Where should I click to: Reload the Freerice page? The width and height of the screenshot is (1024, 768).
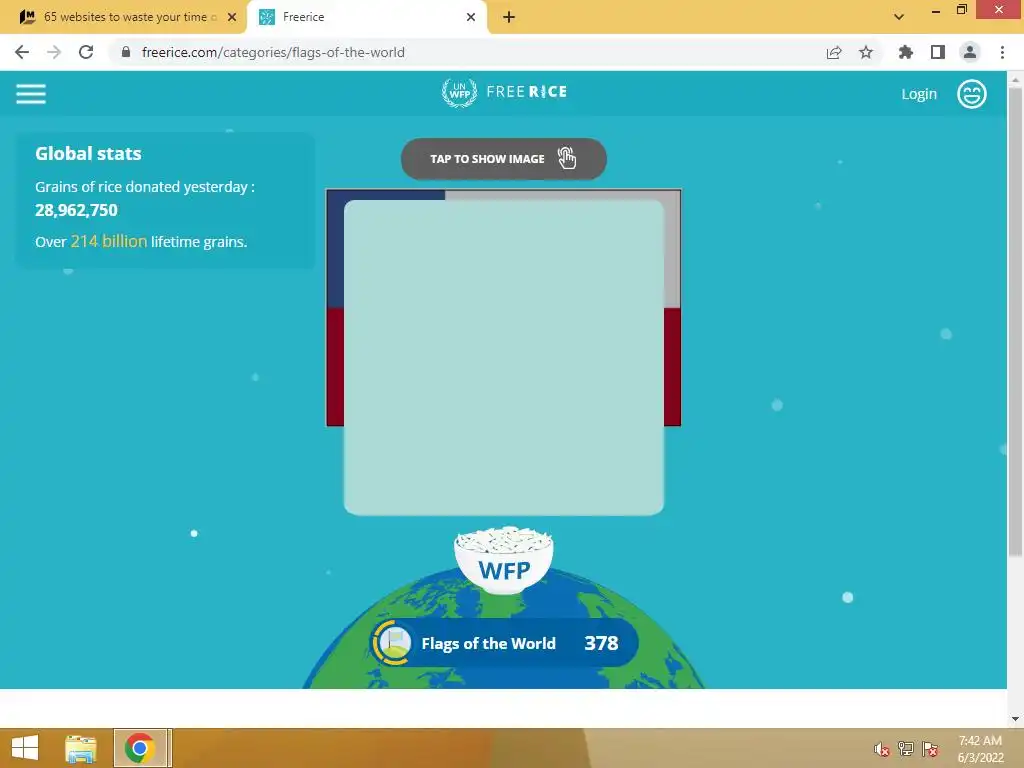86,52
